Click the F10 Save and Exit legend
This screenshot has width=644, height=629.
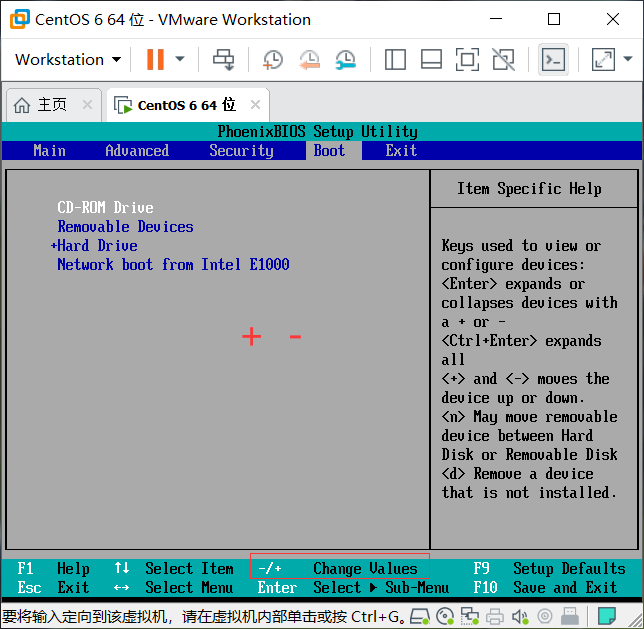click(x=545, y=588)
